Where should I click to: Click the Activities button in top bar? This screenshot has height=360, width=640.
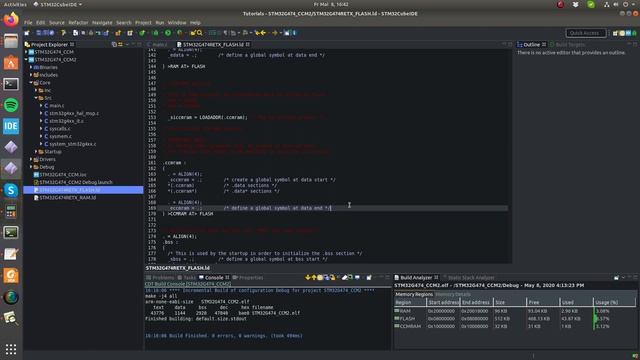click(15, 4)
